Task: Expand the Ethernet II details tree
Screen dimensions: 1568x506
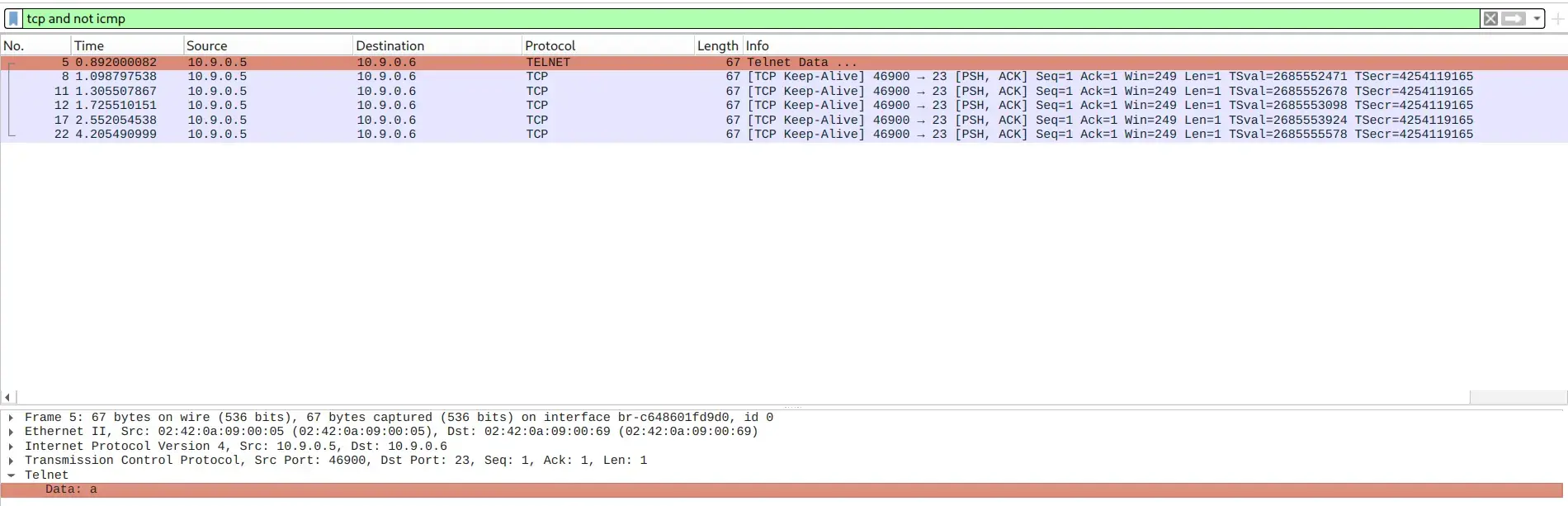Action: click(x=11, y=432)
